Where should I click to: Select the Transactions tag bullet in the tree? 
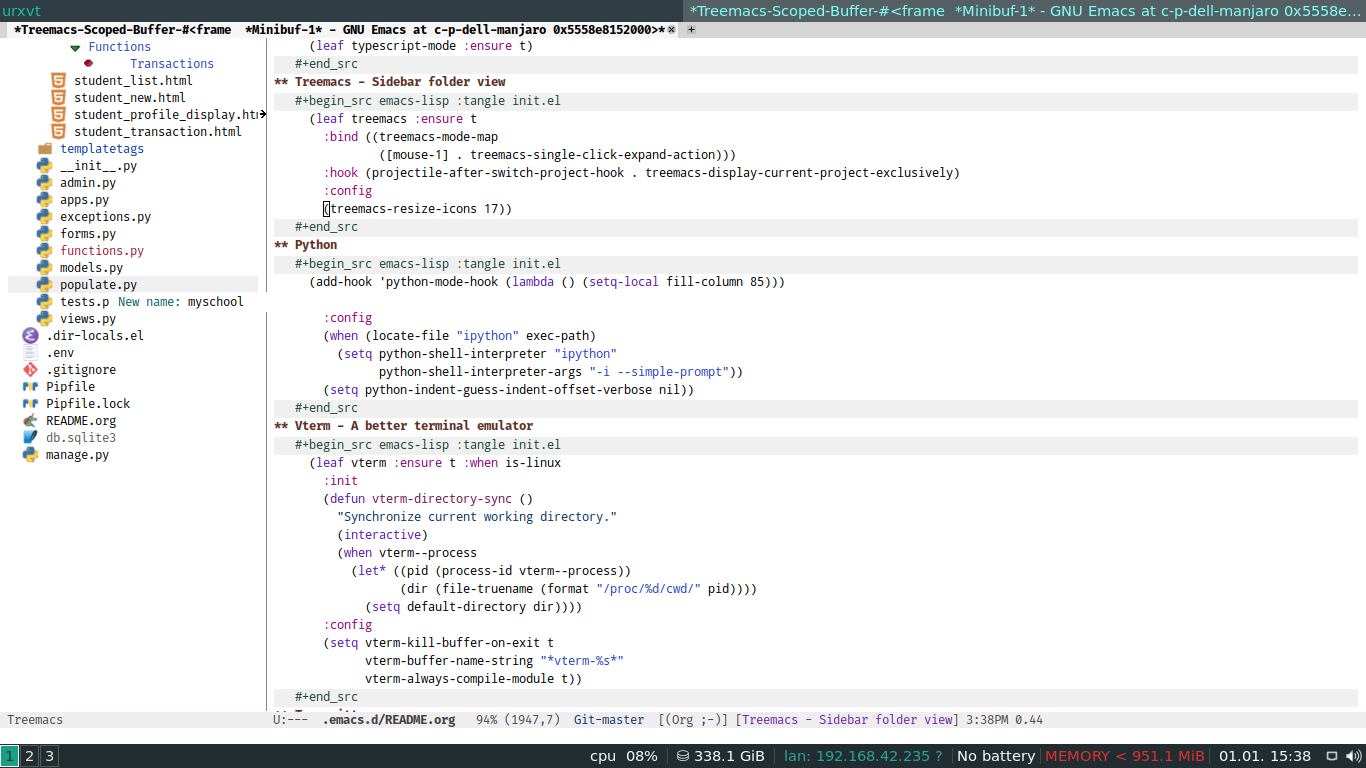pyautogui.click(x=89, y=64)
